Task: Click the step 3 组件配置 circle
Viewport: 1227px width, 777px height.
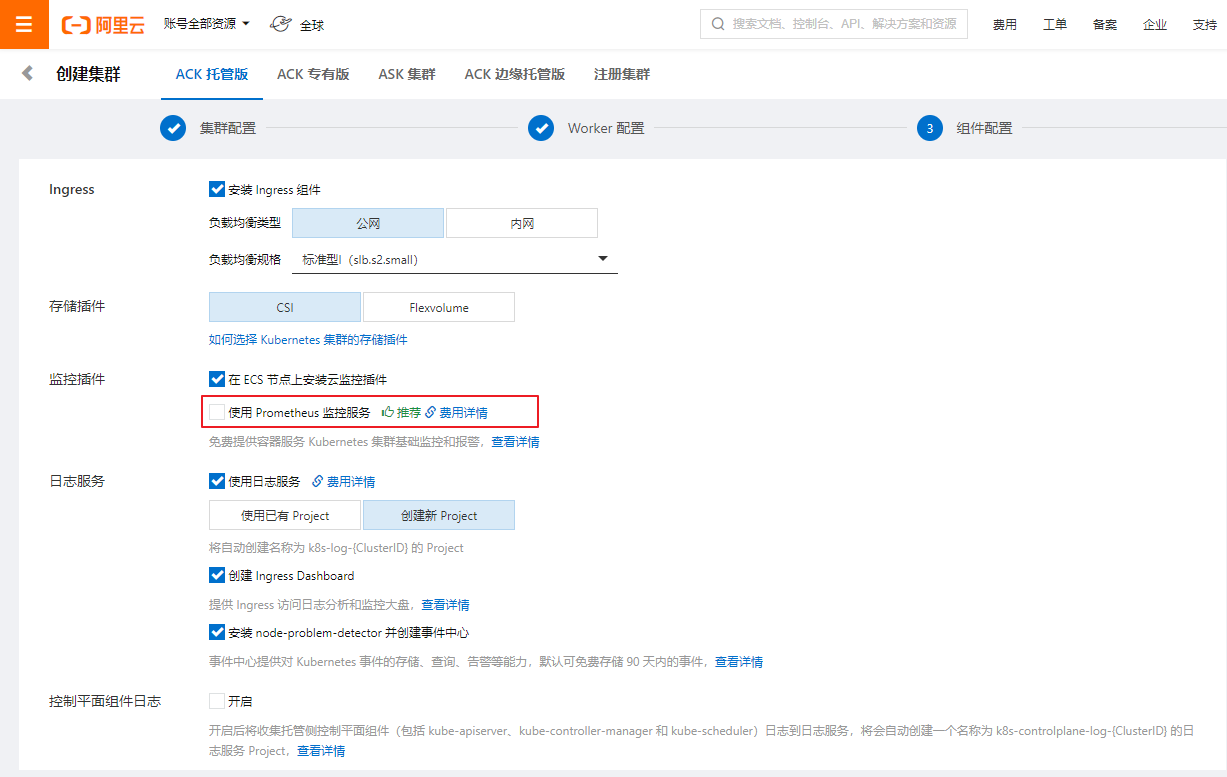Action: 930,128
